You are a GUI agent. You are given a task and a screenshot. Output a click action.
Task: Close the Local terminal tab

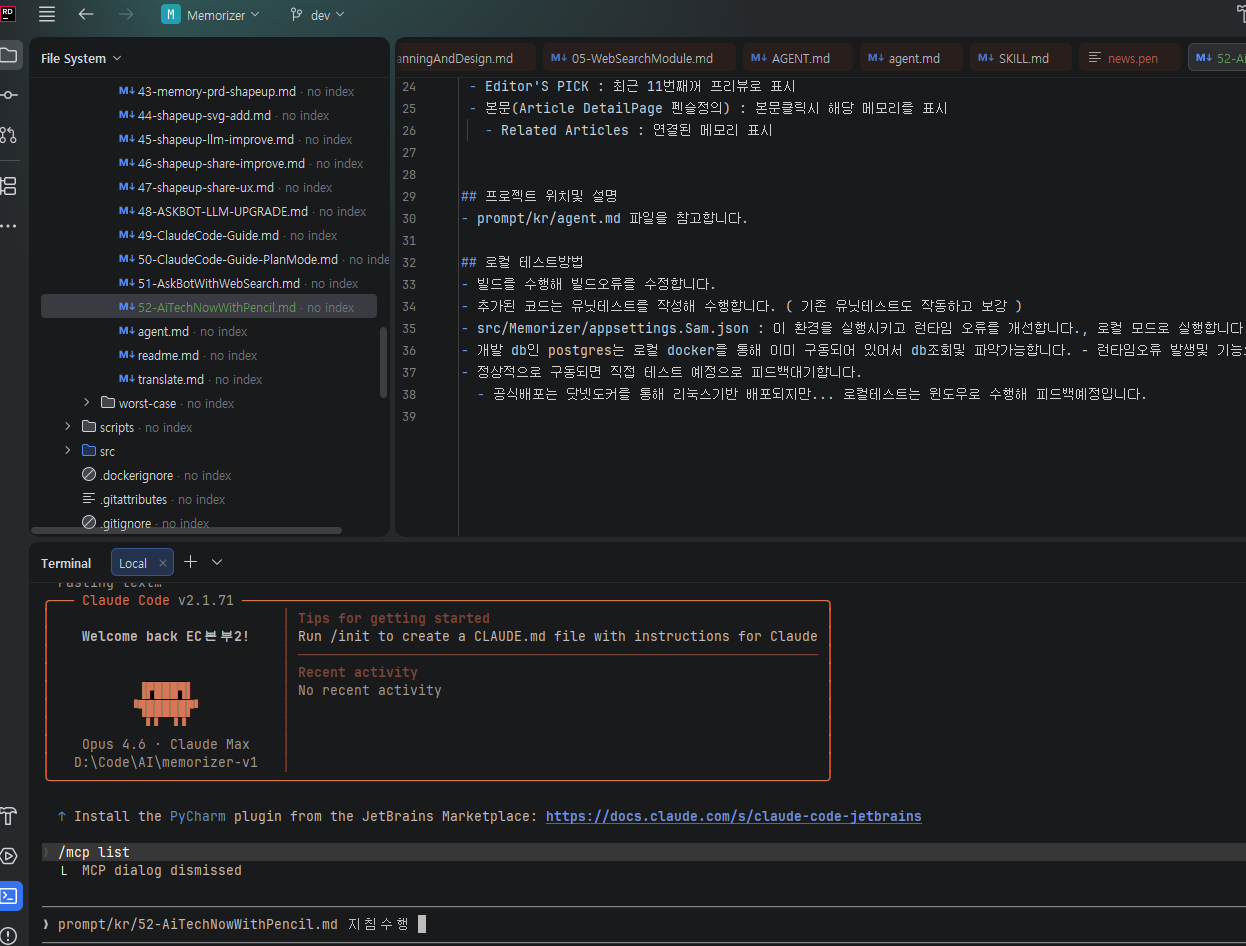click(164, 563)
